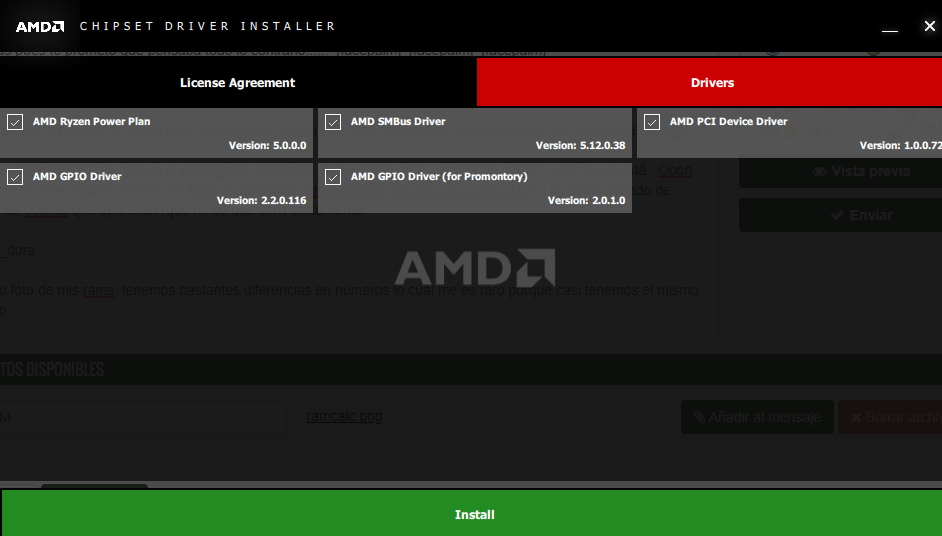This screenshot has height=536, width=942.
Task: Uncheck the AMD GPIO Driver checkbox
Action: point(15,177)
